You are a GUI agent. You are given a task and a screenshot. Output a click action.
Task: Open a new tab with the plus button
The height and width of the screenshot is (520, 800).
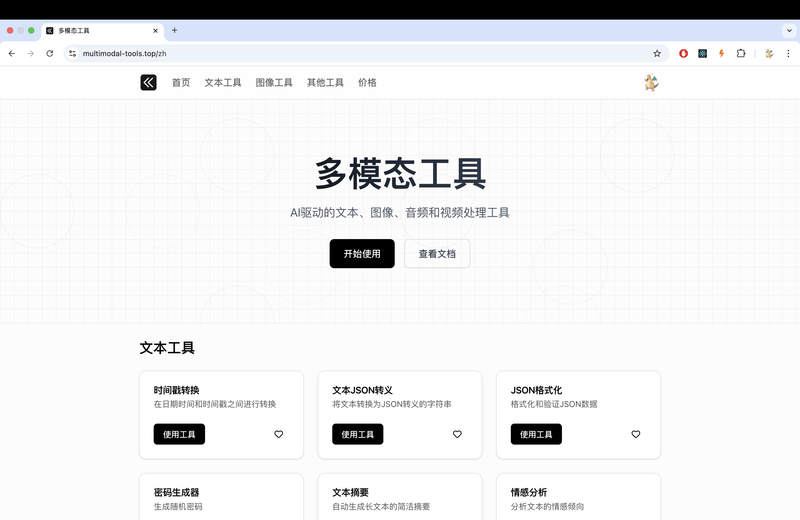[174, 30]
